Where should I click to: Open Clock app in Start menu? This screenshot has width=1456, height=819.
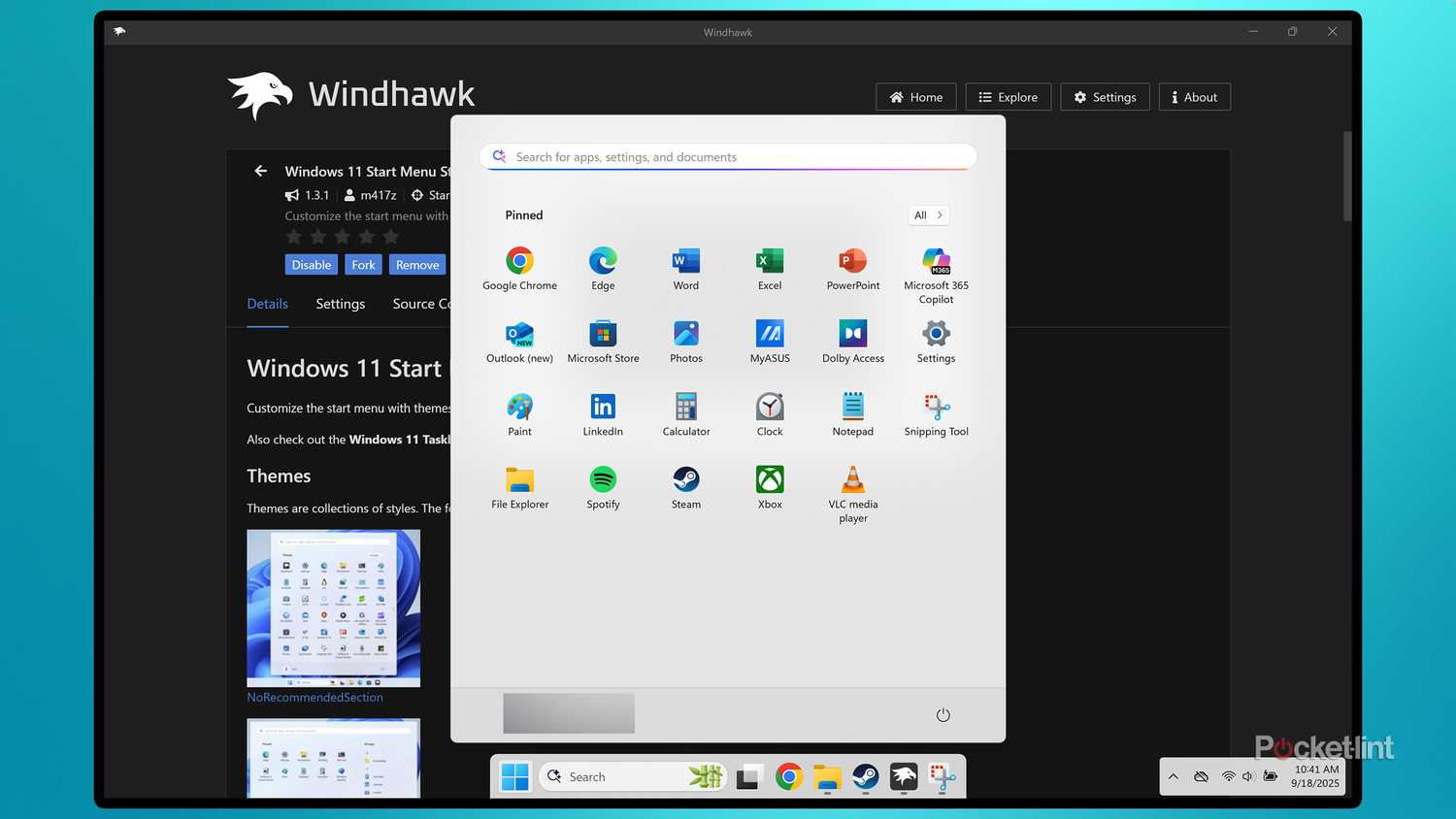770,414
